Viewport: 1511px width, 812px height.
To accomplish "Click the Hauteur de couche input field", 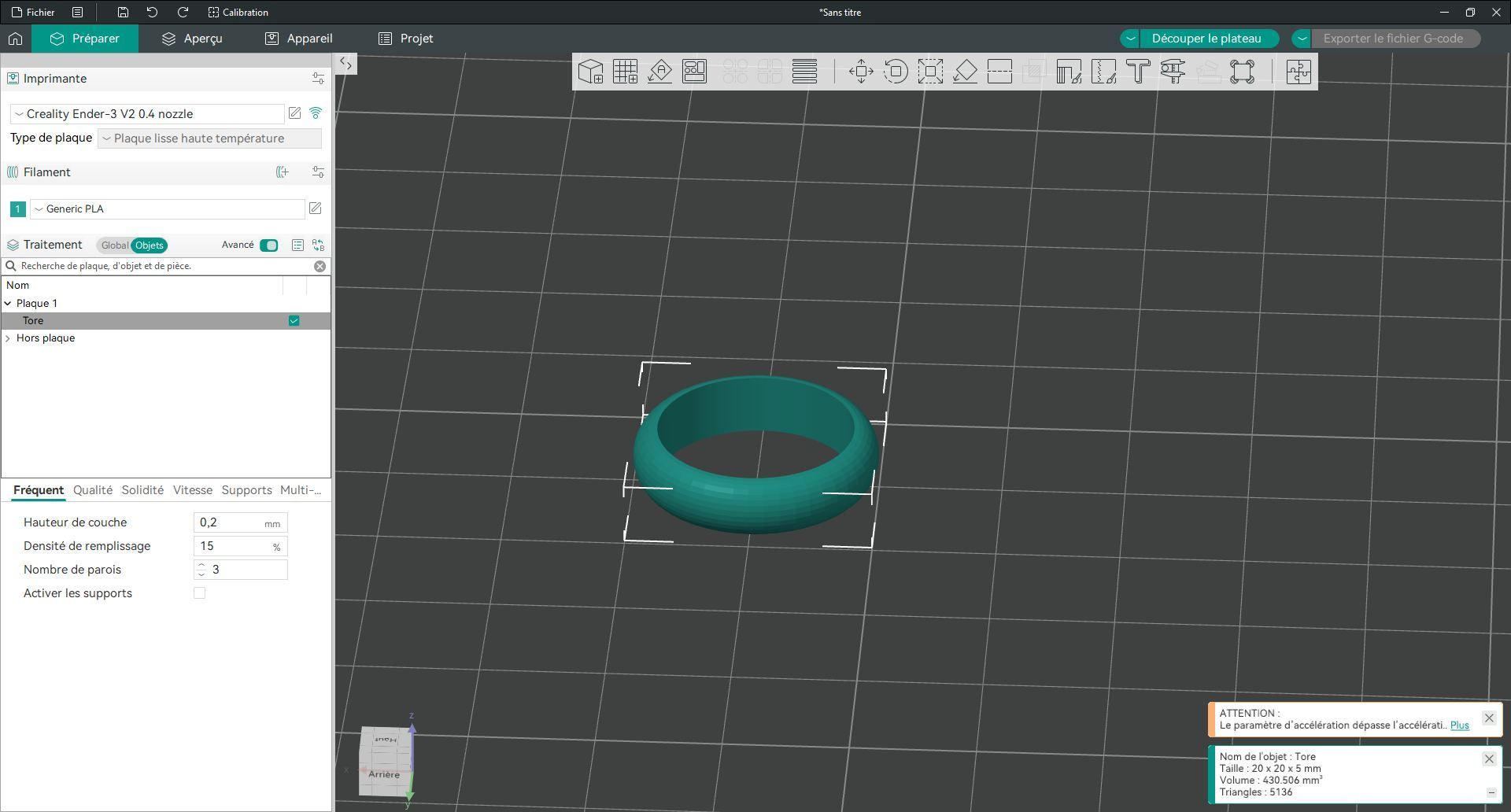I will tap(240, 522).
